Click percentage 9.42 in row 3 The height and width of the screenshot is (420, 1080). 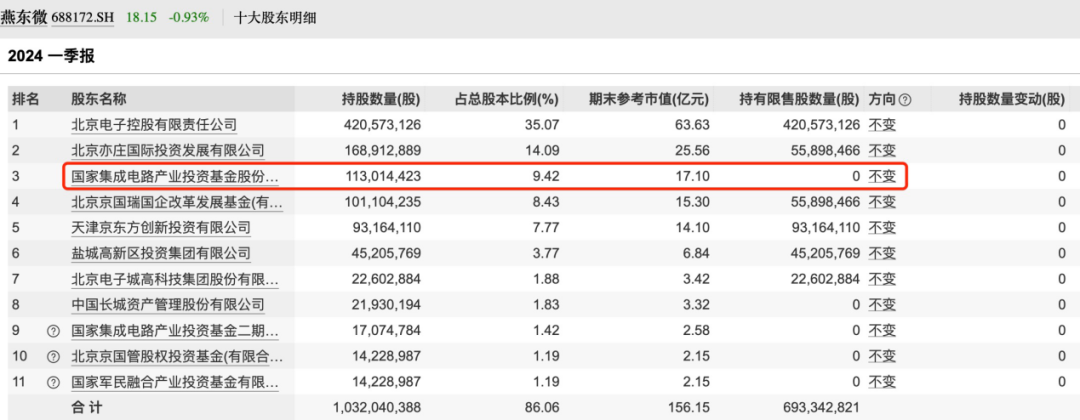[x=548, y=176]
